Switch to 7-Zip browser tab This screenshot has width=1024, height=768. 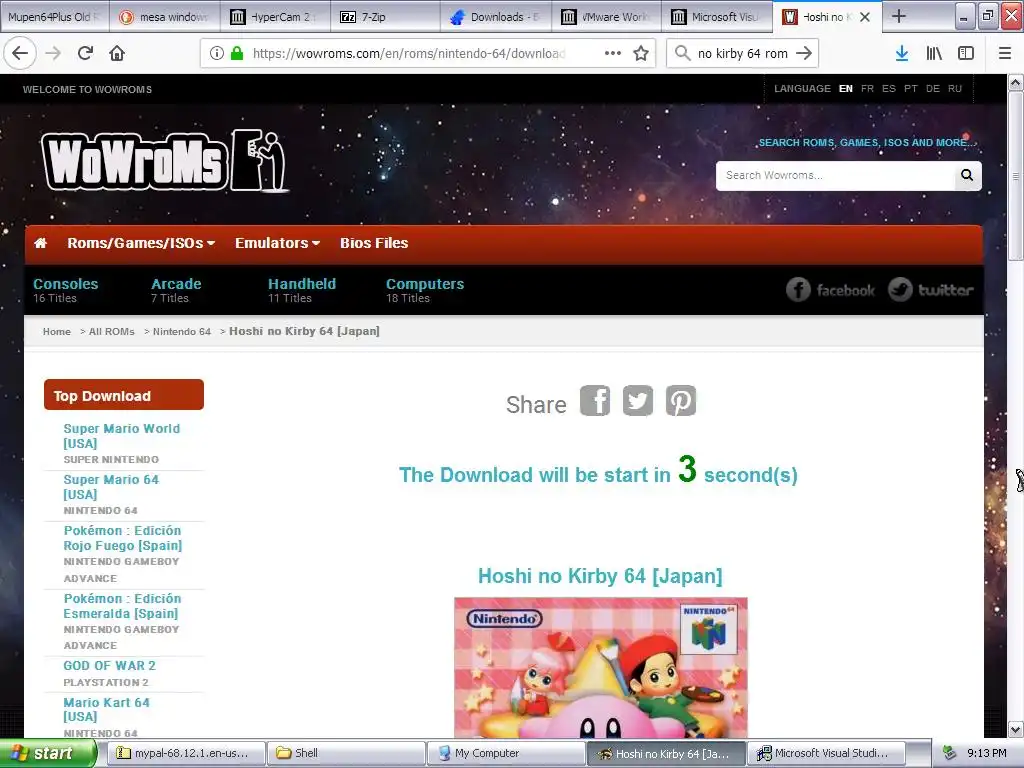click(385, 17)
